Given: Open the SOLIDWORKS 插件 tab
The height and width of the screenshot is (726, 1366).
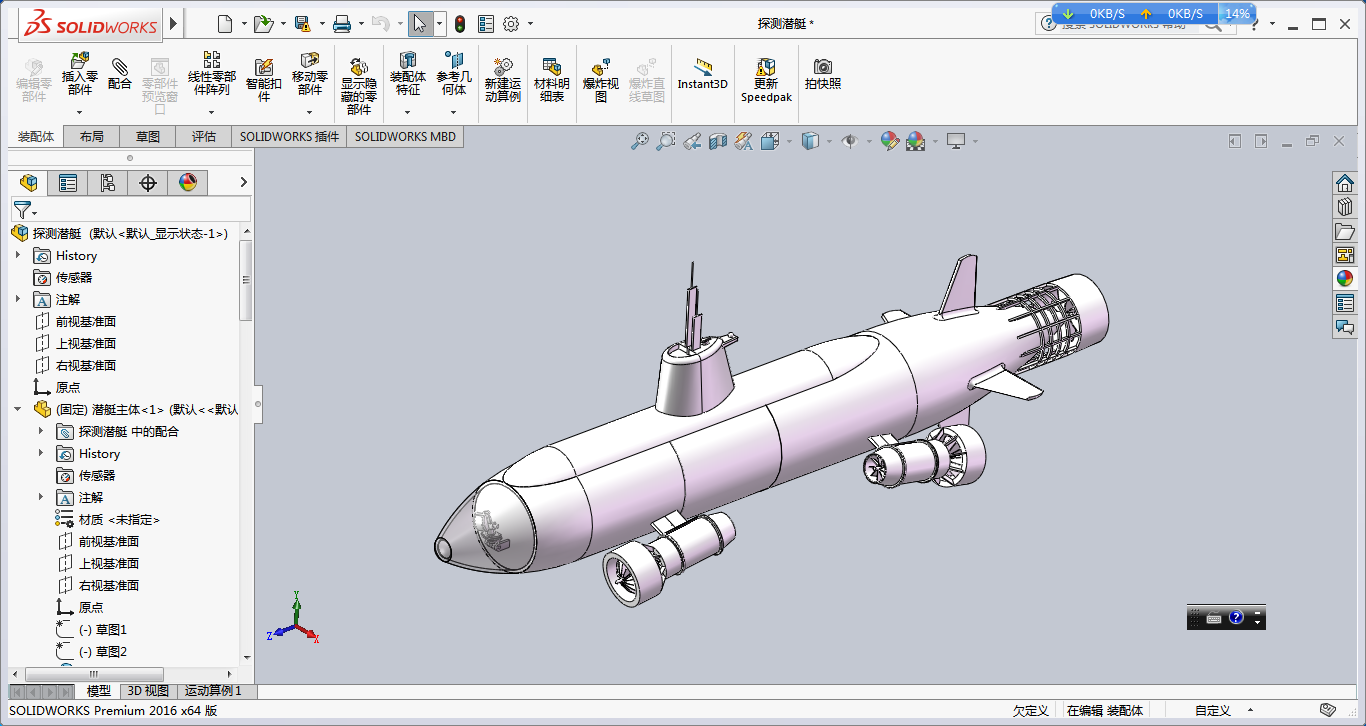Looking at the screenshot, I should 289,137.
